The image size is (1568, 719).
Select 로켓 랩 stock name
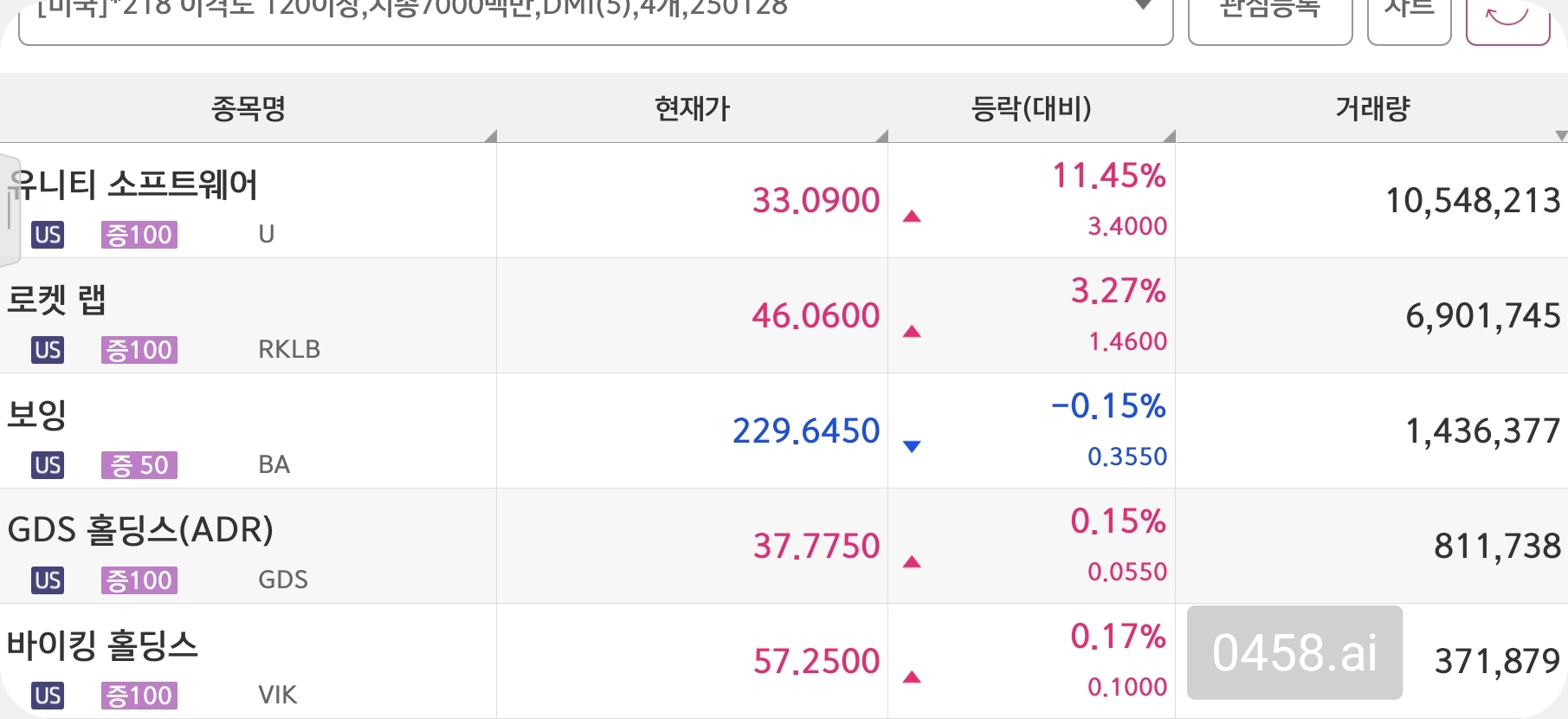coord(56,300)
